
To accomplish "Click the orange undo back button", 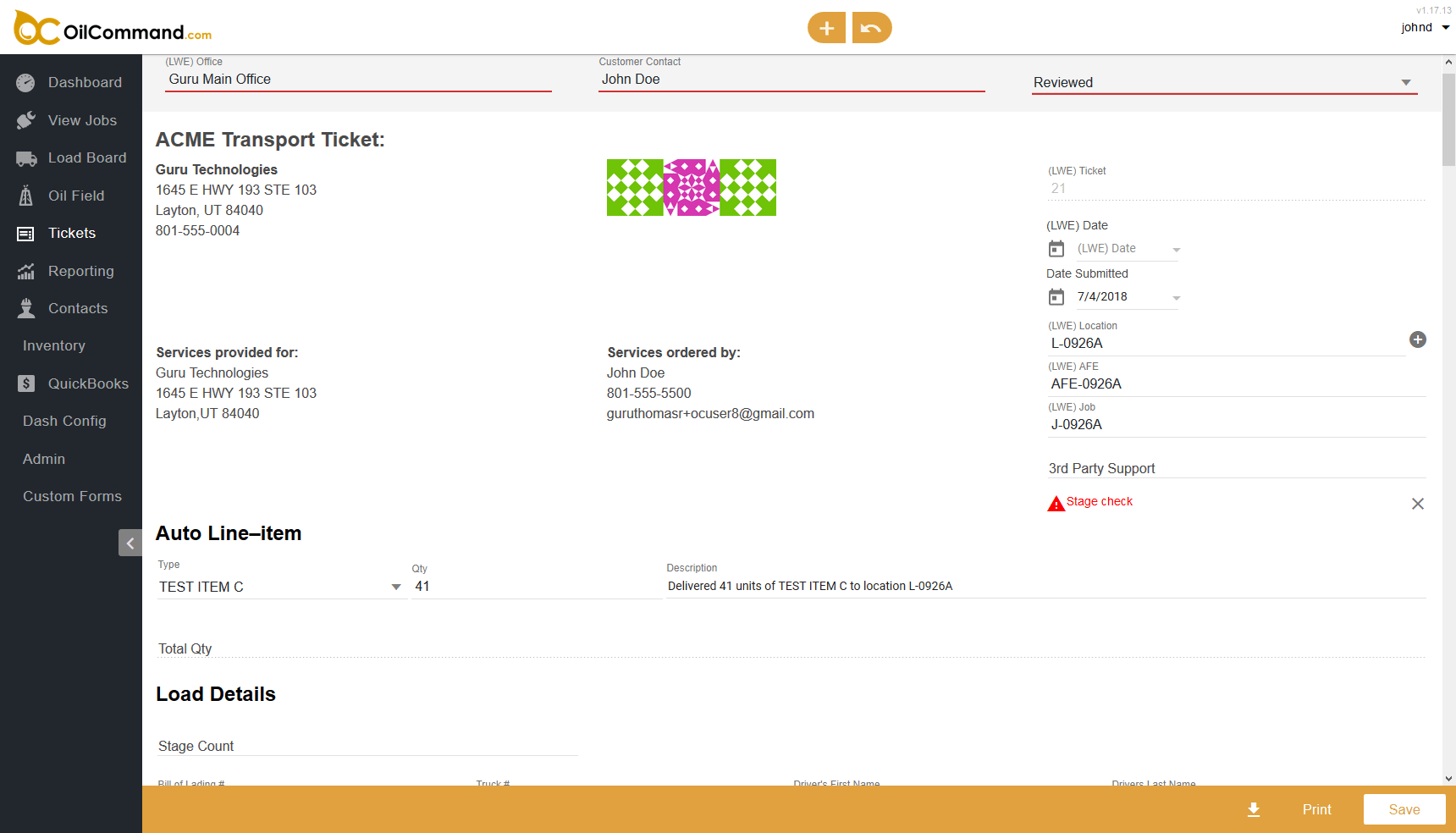I will (x=872, y=28).
